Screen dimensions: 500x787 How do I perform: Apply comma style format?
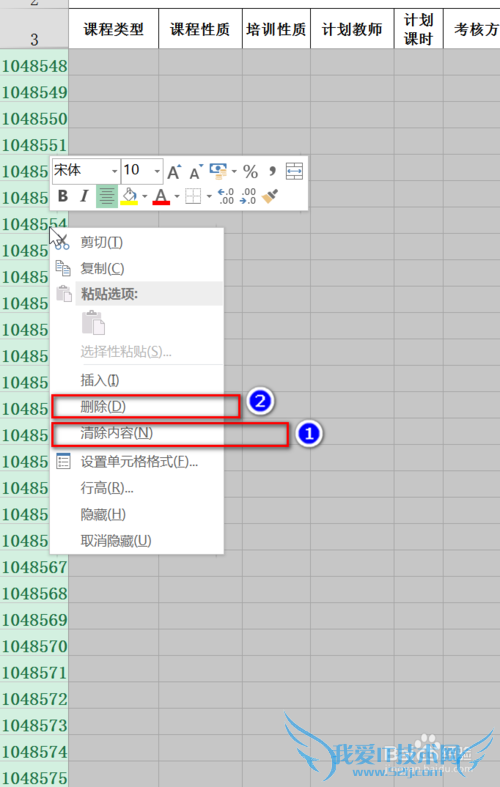pyautogui.click(x=272, y=172)
